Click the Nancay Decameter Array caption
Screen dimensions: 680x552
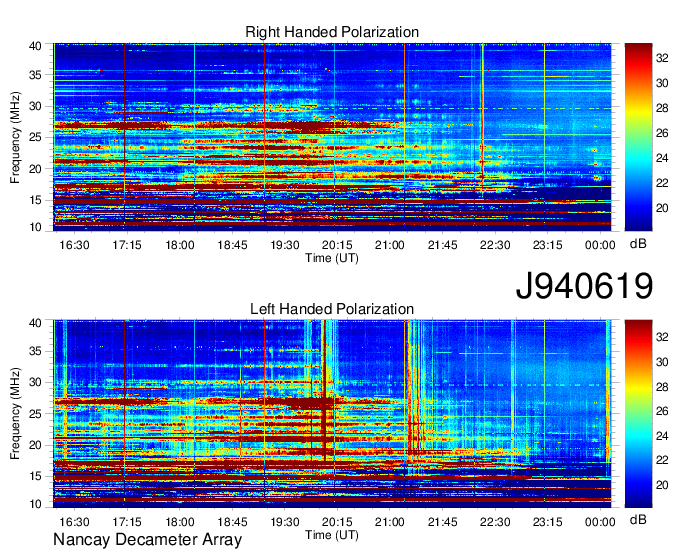click(147, 540)
